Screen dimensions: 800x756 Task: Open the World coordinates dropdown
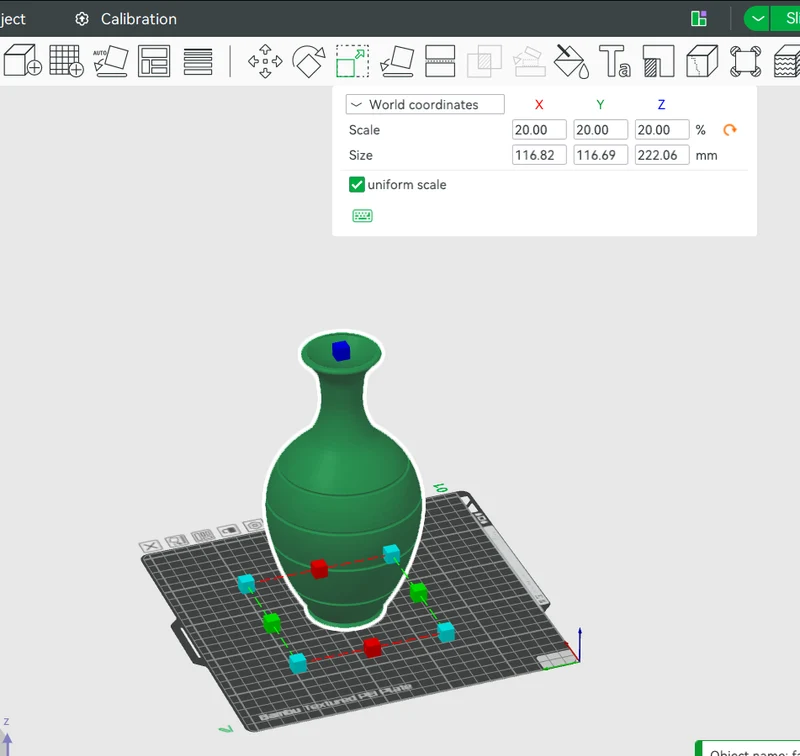point(425,105)
